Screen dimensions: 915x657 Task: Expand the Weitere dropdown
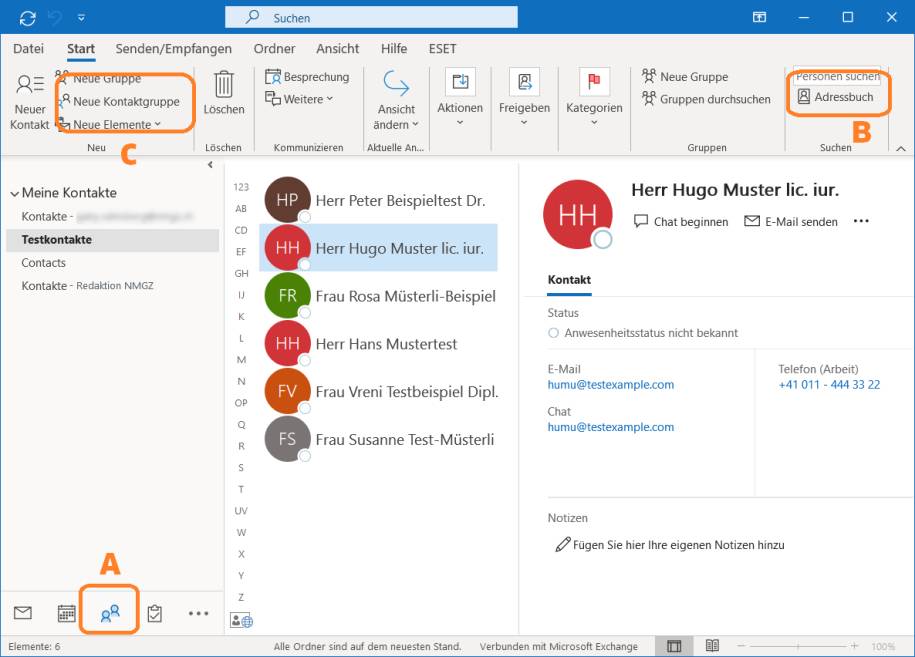click(x=299, y=99)
